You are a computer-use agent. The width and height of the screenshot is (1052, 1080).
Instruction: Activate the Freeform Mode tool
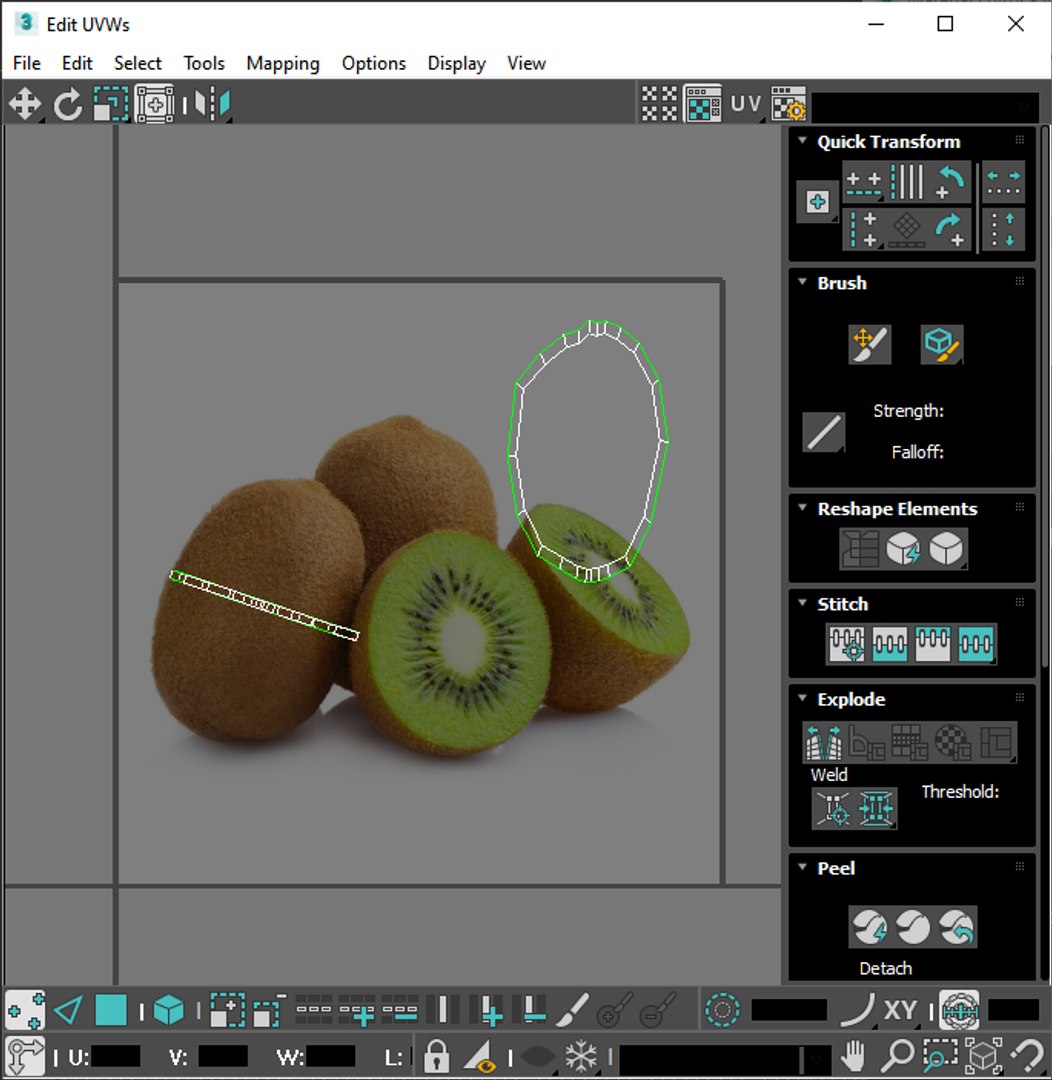[154, 105]
